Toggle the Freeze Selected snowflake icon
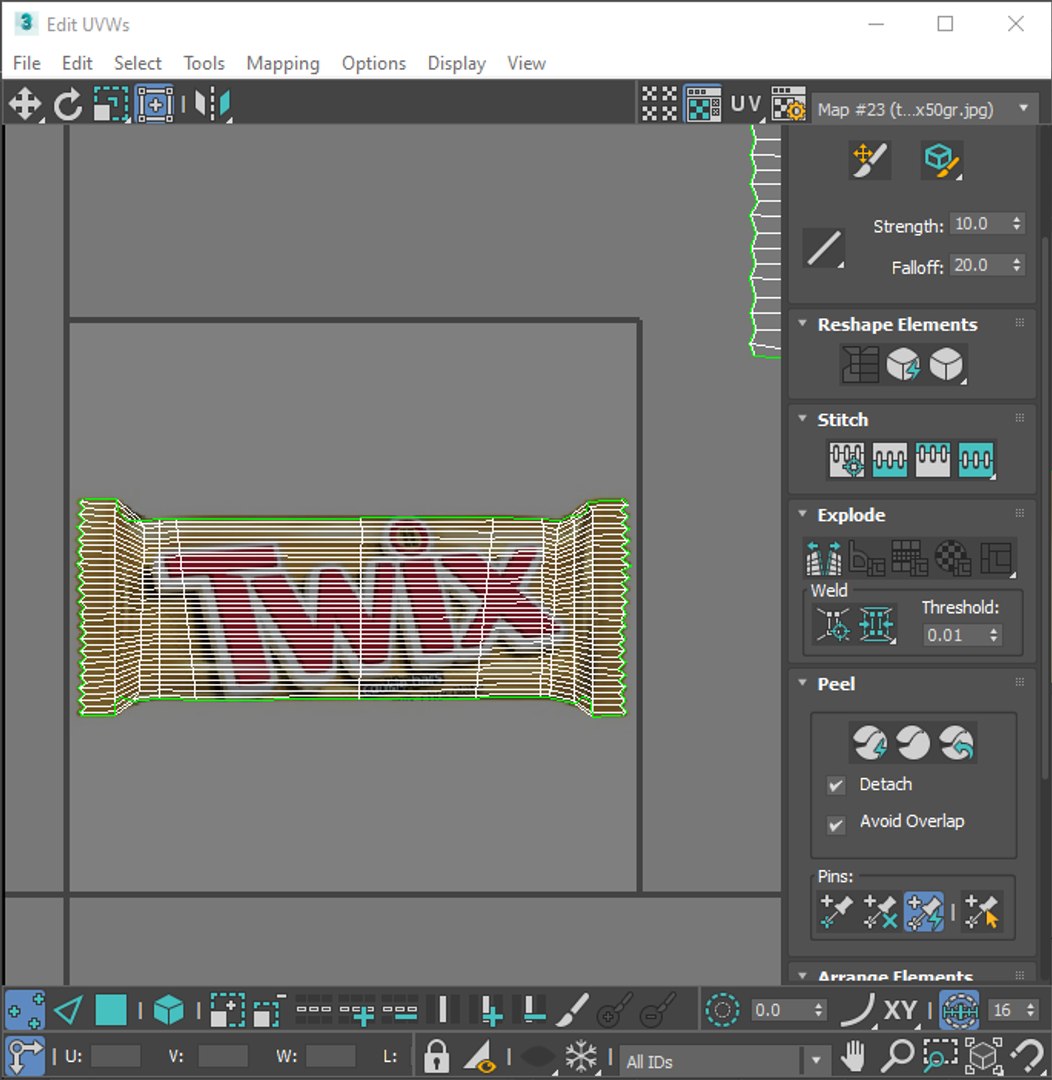The width and height of the screenshot is (1052, 1080). (581, 1055)
